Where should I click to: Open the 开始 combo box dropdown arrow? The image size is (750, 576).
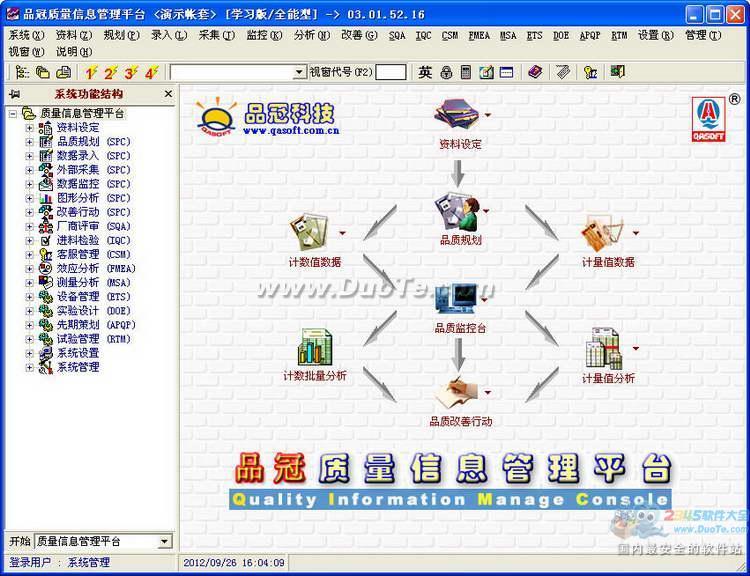164,542
